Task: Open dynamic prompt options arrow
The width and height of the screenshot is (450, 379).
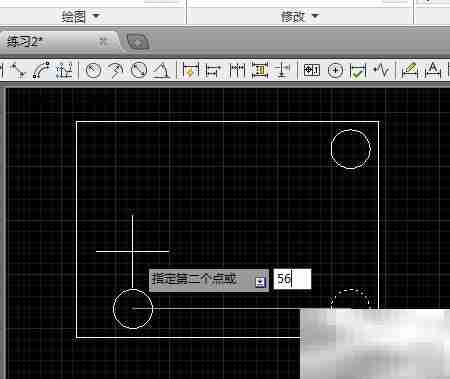Action: (260, 281)
